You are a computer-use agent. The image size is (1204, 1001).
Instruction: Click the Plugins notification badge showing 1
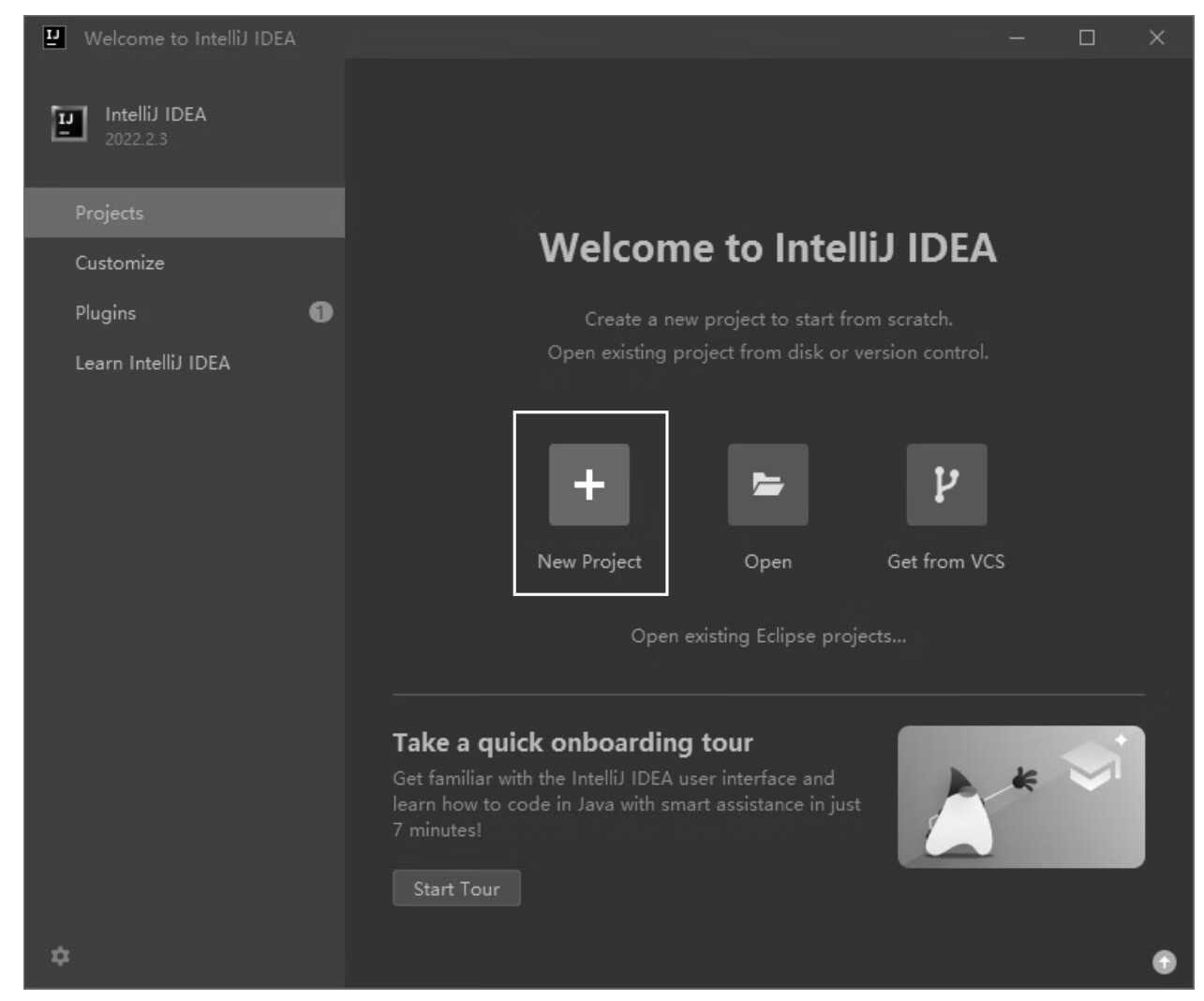coord(320,312)
